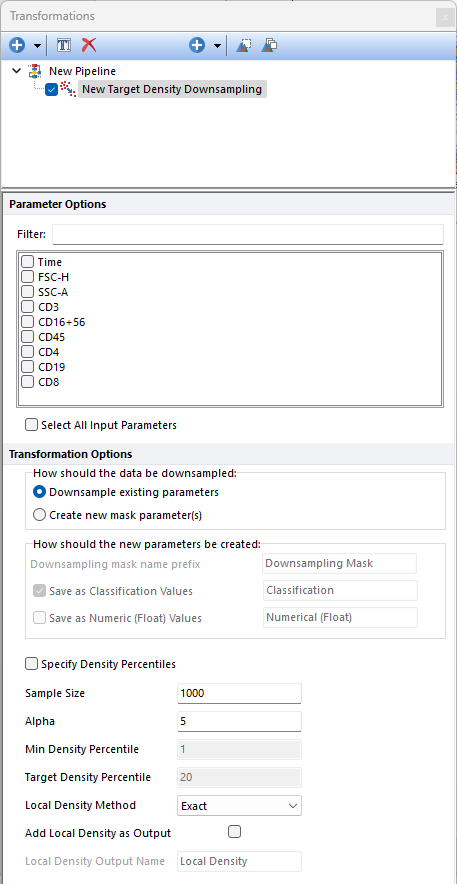
Task: Click the New Pipeline flowchart icon
Action: point(35,72)
